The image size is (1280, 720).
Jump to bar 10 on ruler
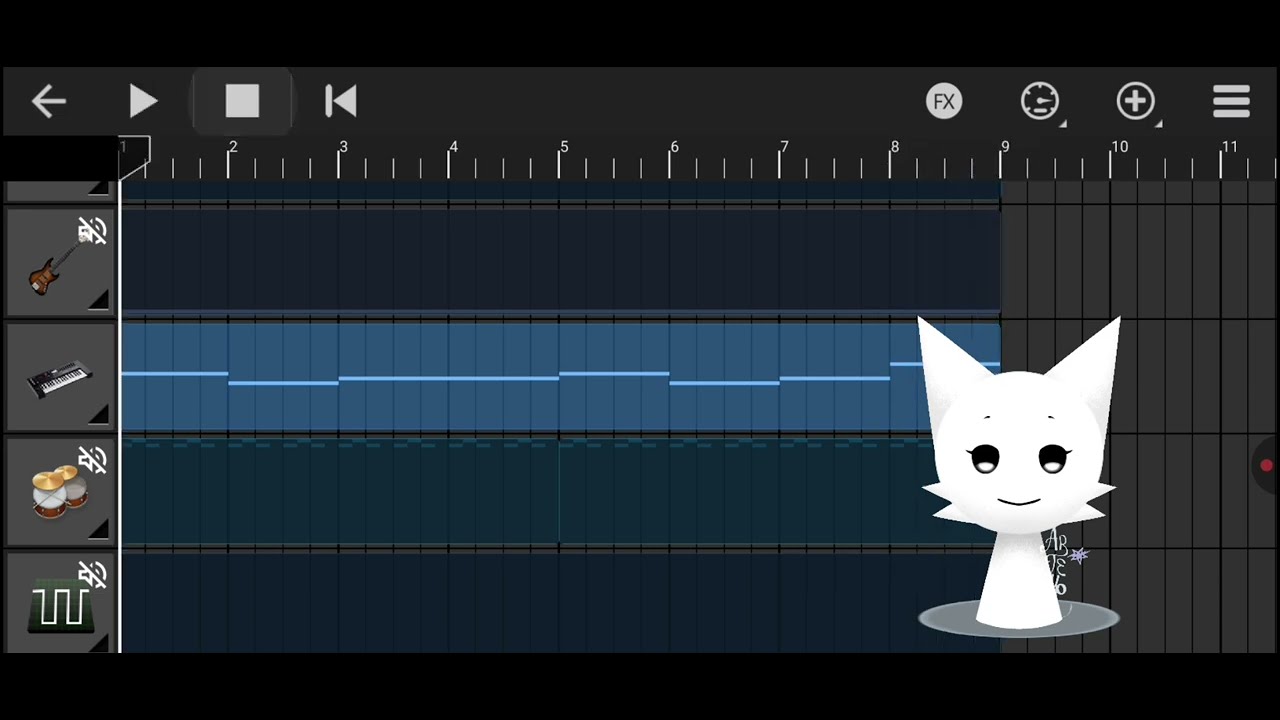click(1119, 147)
